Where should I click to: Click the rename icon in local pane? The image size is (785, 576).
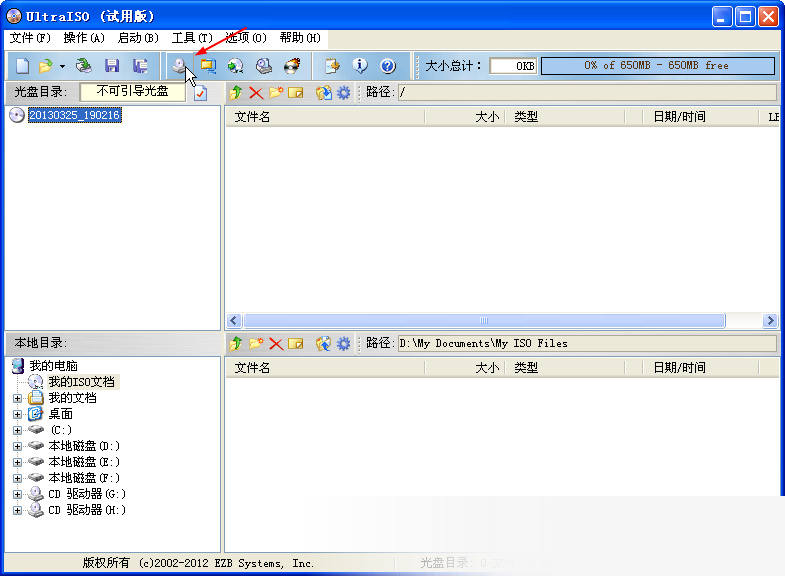pyautogui.click(x=295, y=343)
